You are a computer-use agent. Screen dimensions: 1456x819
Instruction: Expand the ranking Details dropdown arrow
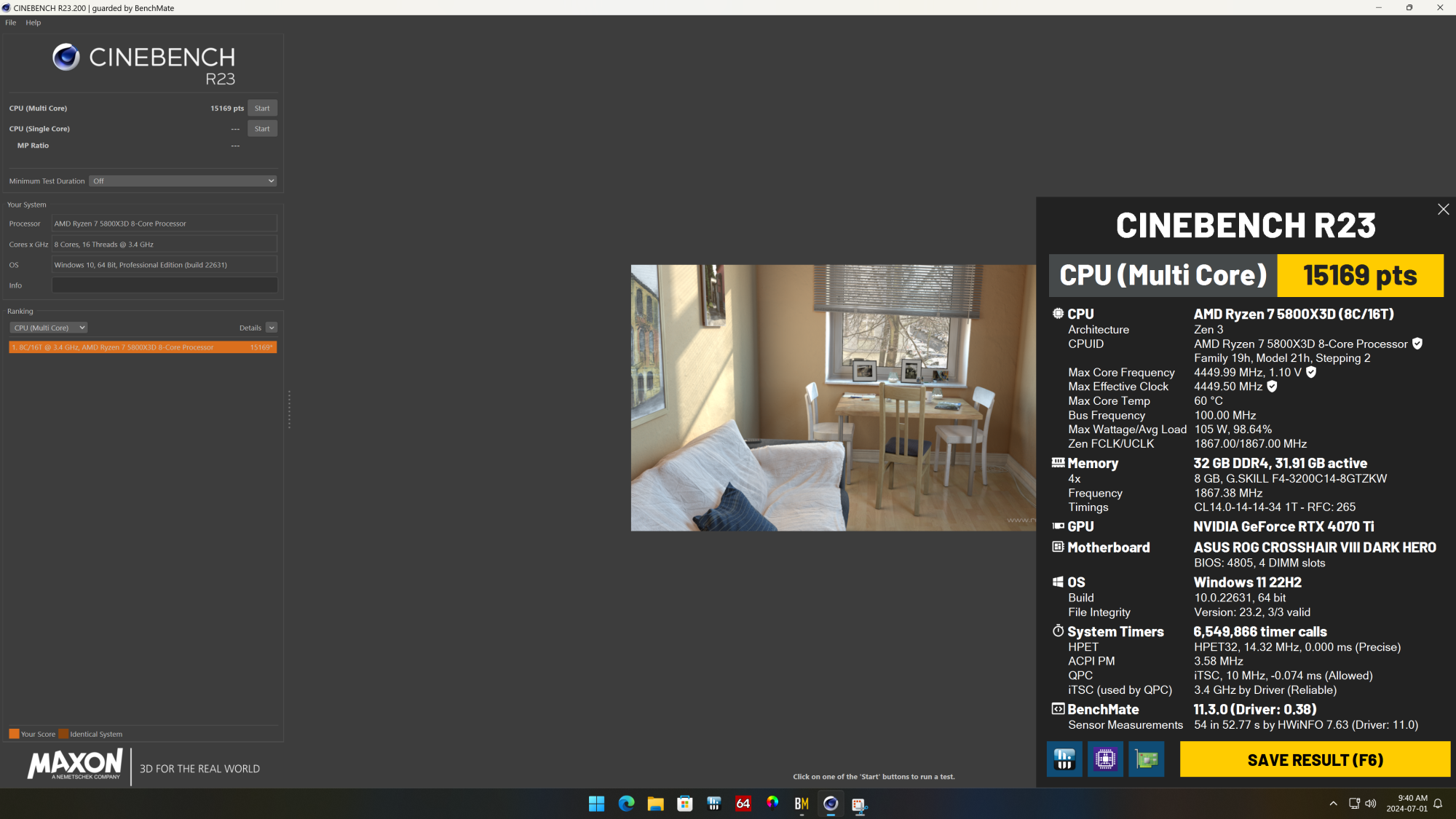point(272,328)
